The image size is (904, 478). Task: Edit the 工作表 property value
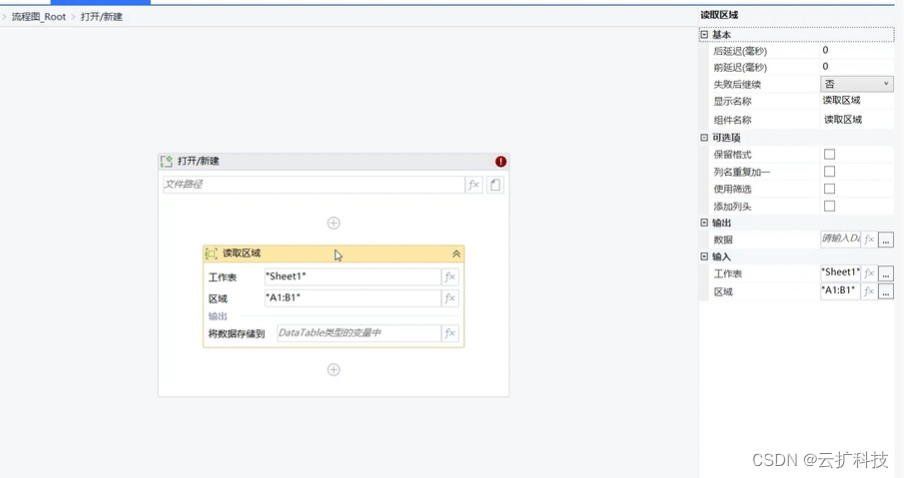click(841, 273)
